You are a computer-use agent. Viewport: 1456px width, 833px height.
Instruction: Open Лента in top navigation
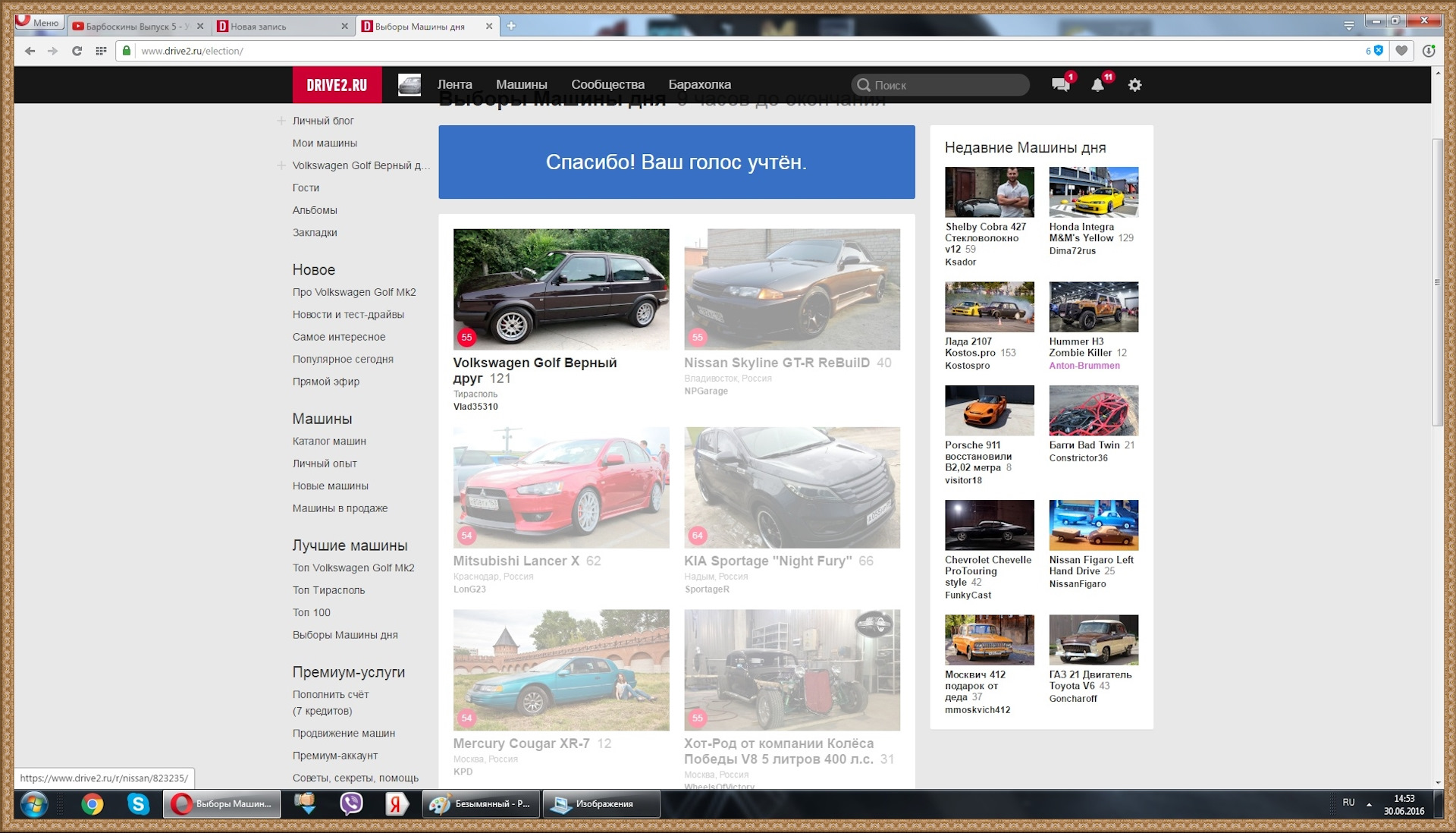454,85
